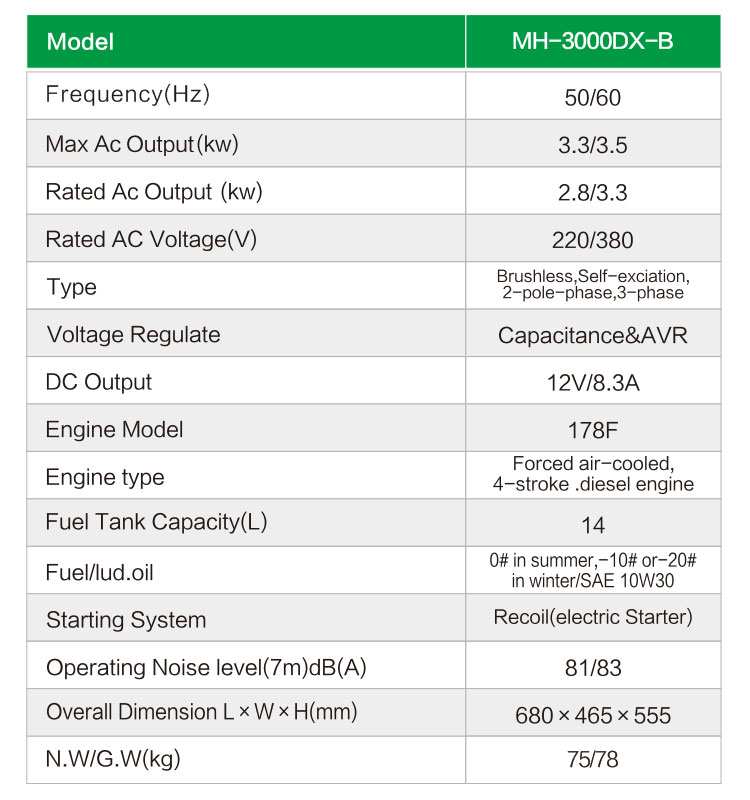This screenshot has width=750, height=800.
Task: Click the Rated Ac Output (kw) label
Action: (154, 192)
